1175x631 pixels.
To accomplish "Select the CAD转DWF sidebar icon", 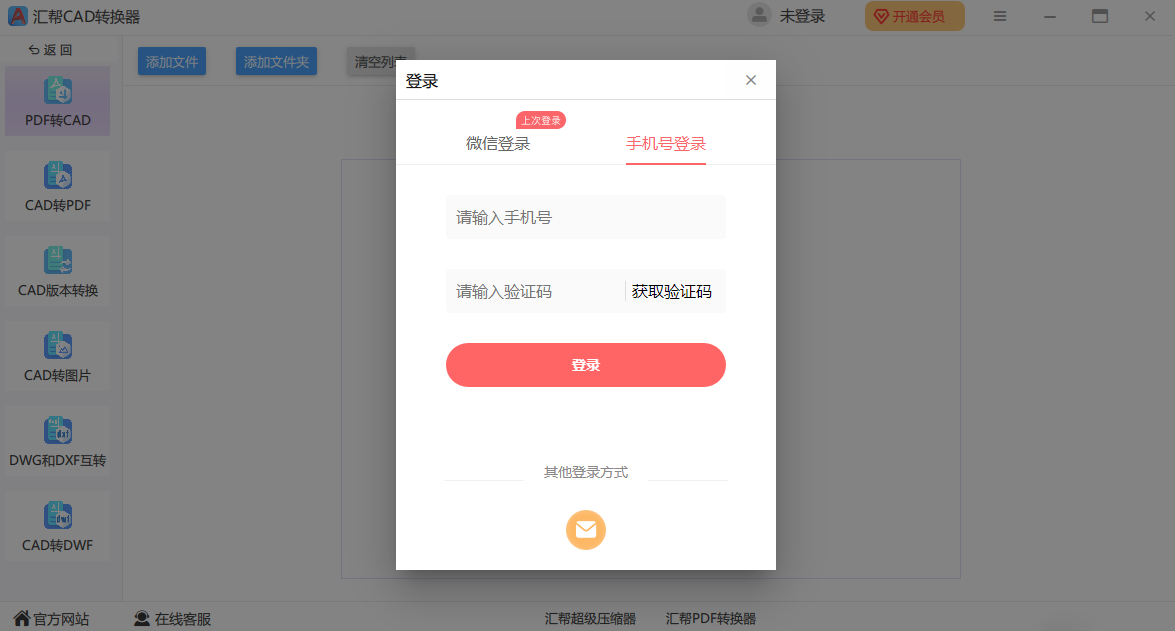I will click(x=58, y=516).
